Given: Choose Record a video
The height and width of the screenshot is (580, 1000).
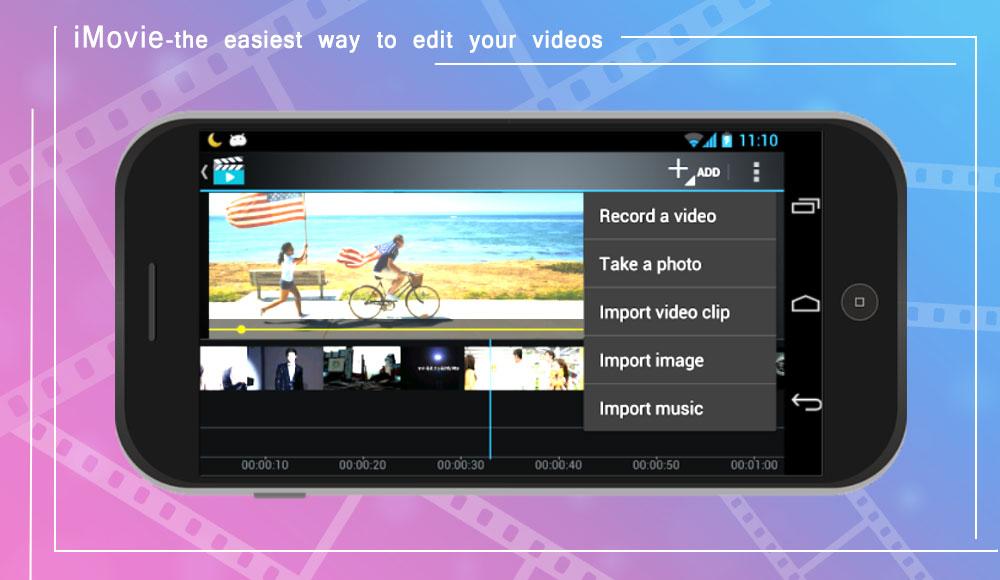Looking at the screenshot, I should (x=680, y=216).
